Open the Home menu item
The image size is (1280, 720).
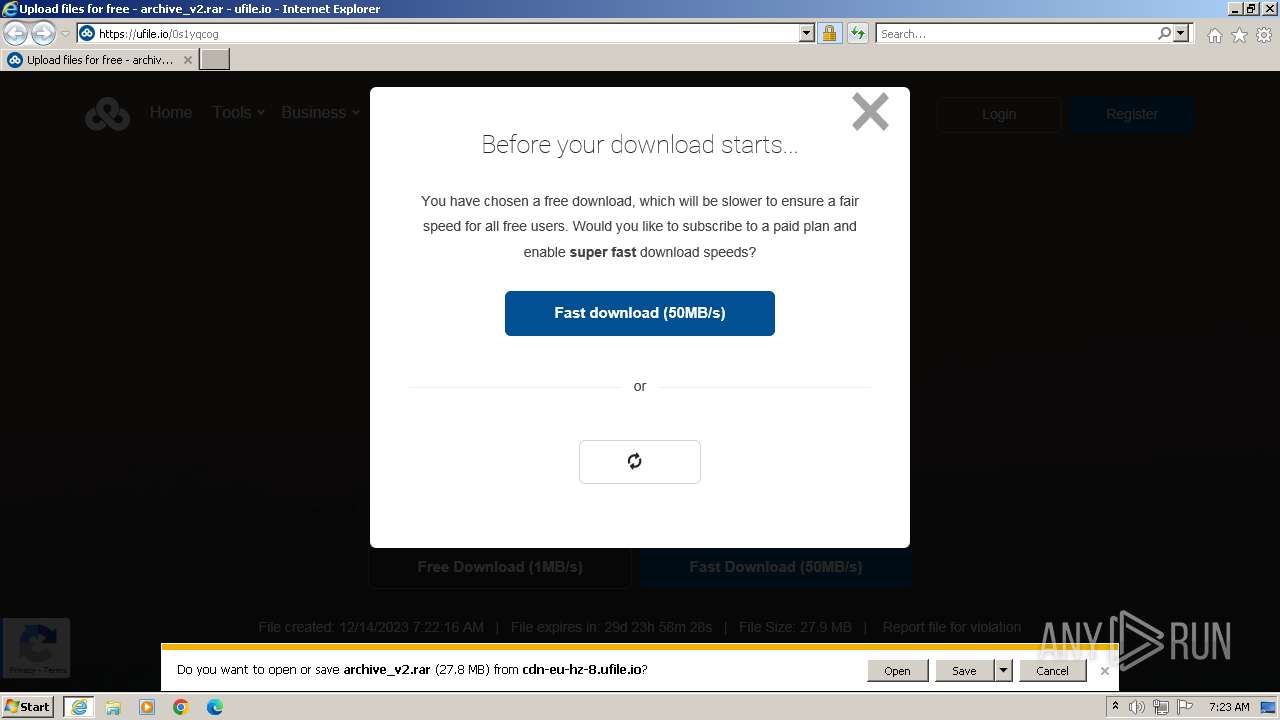click(171, 113)
